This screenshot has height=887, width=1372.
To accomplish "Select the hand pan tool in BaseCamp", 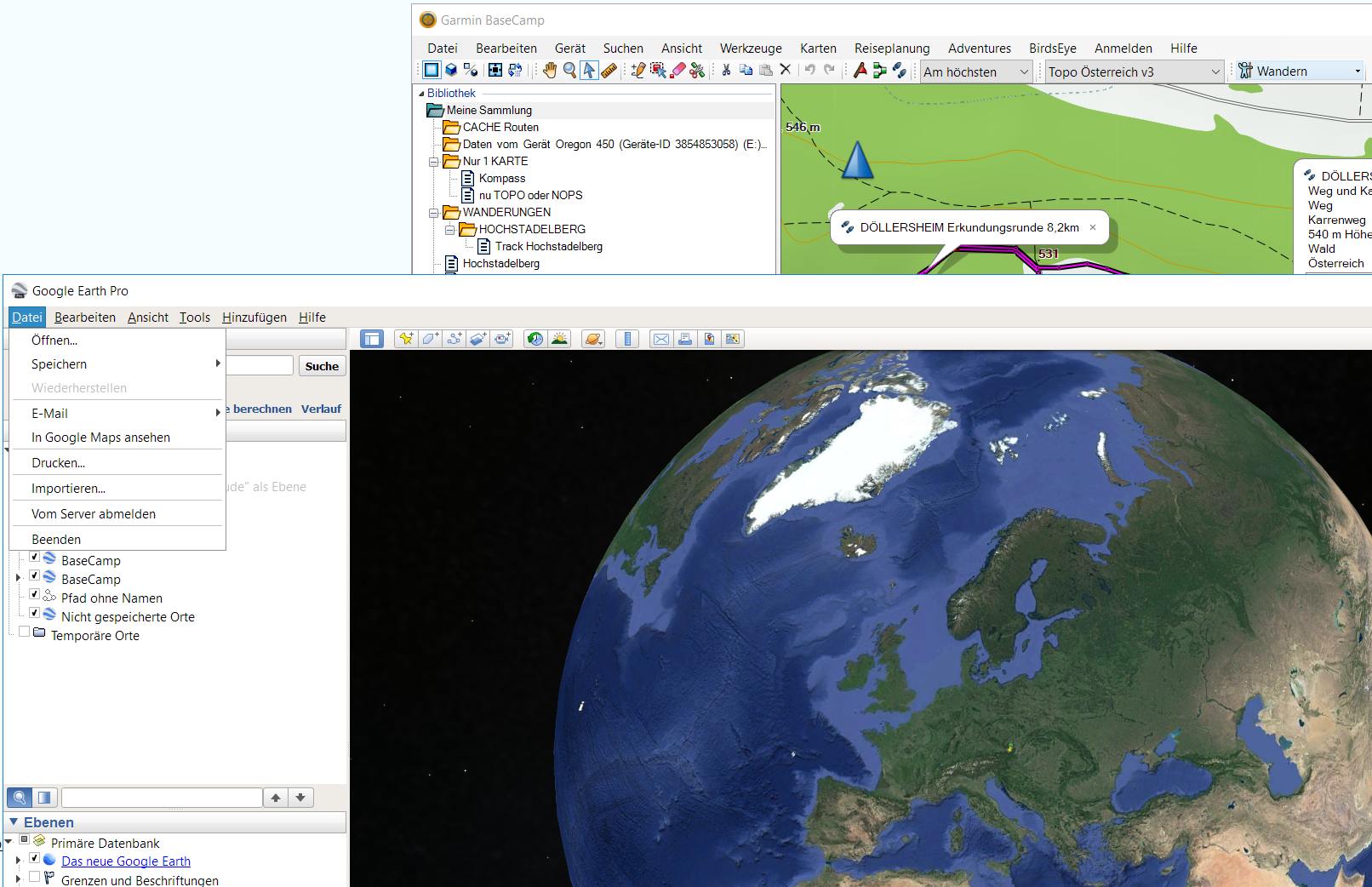I will (550, 71).
